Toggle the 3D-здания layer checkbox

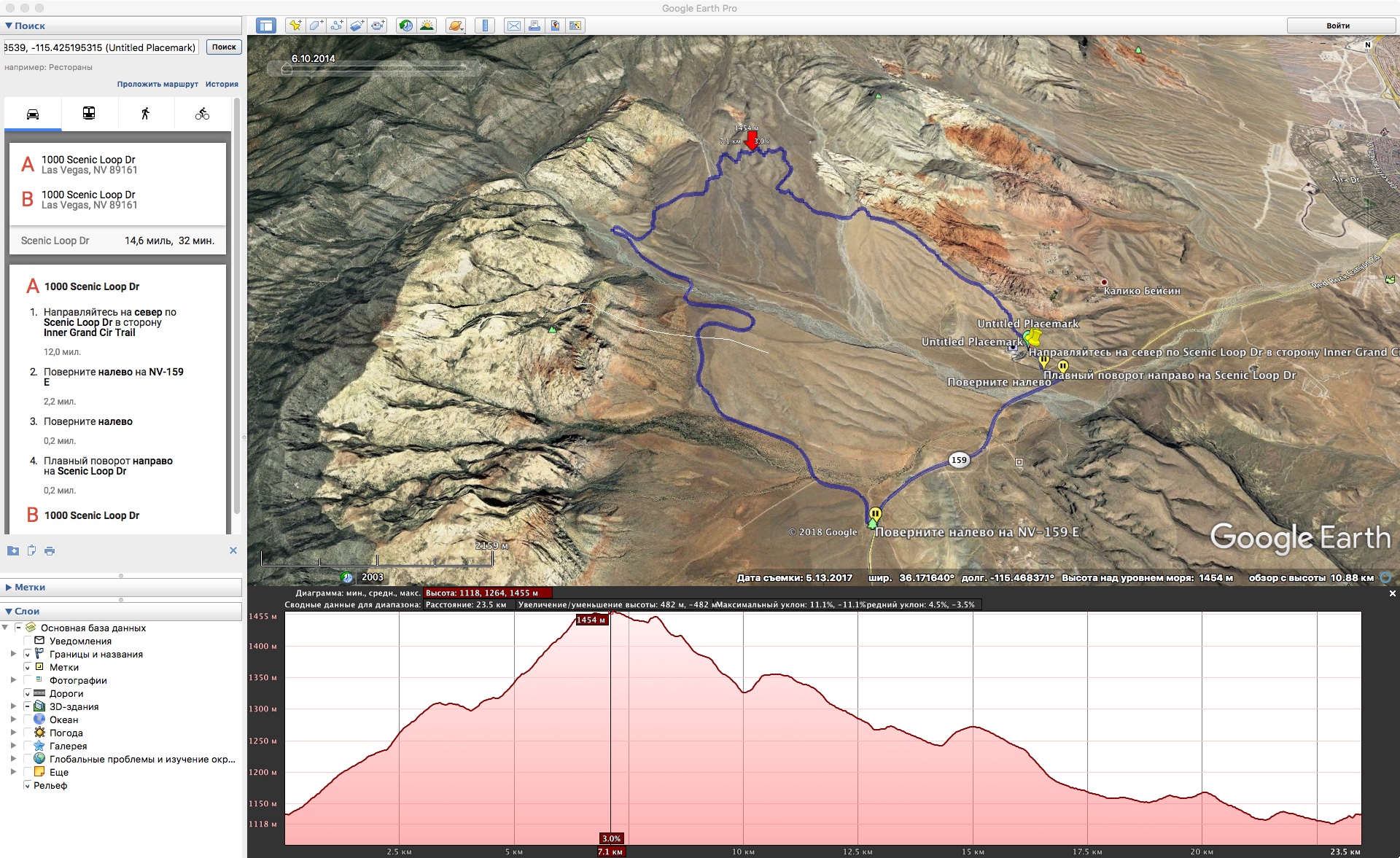(28, 706)
